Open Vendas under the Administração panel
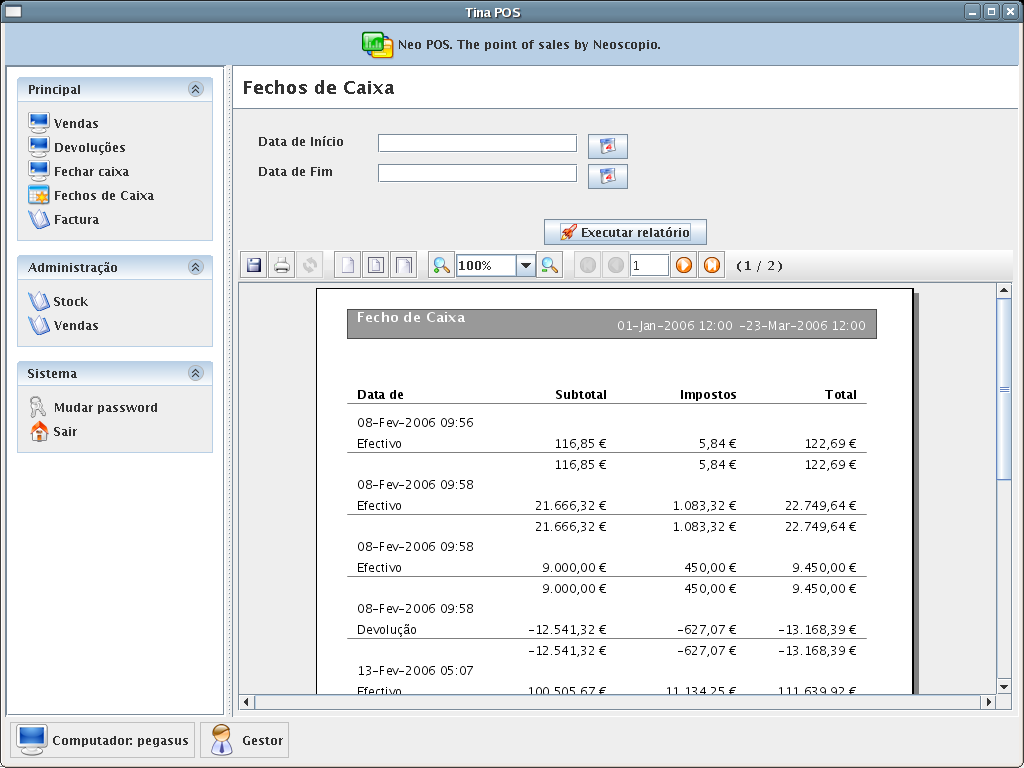 point(63,325)
